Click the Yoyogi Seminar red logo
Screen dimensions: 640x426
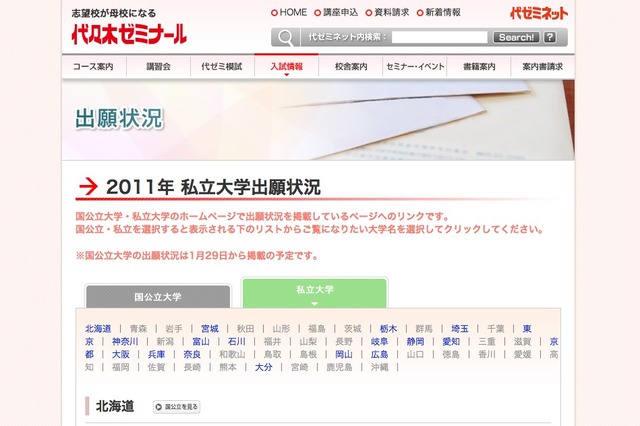pos(129,34)
